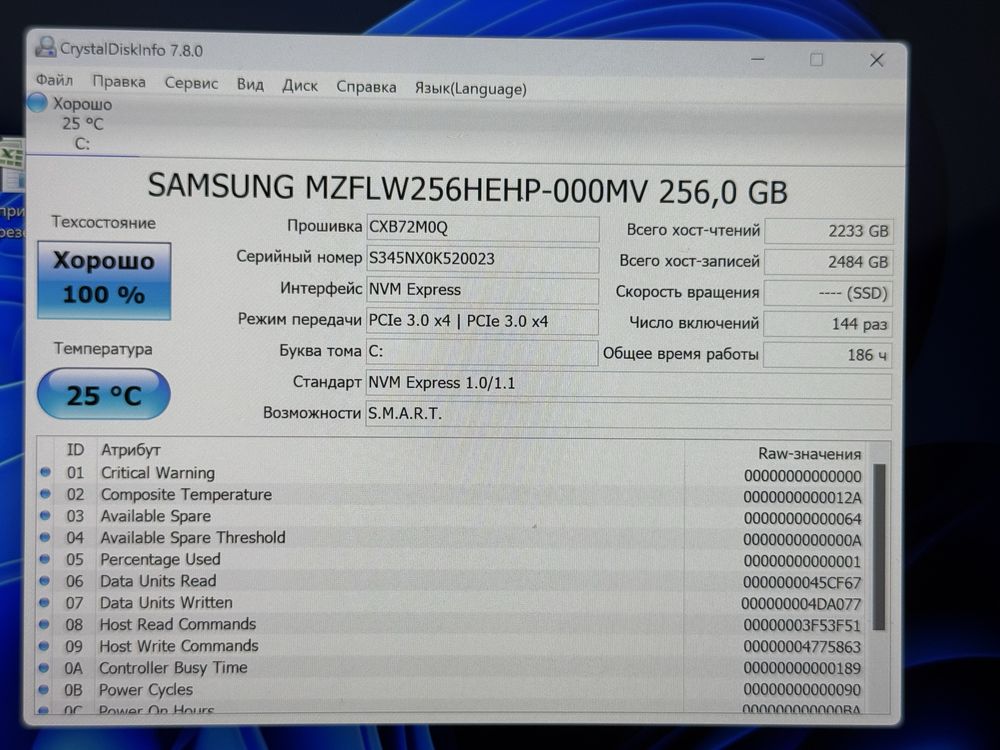The width and height of the screenshot is (1000, 750).
Task: Select the Data Units Read row
Action: point(451,582)
